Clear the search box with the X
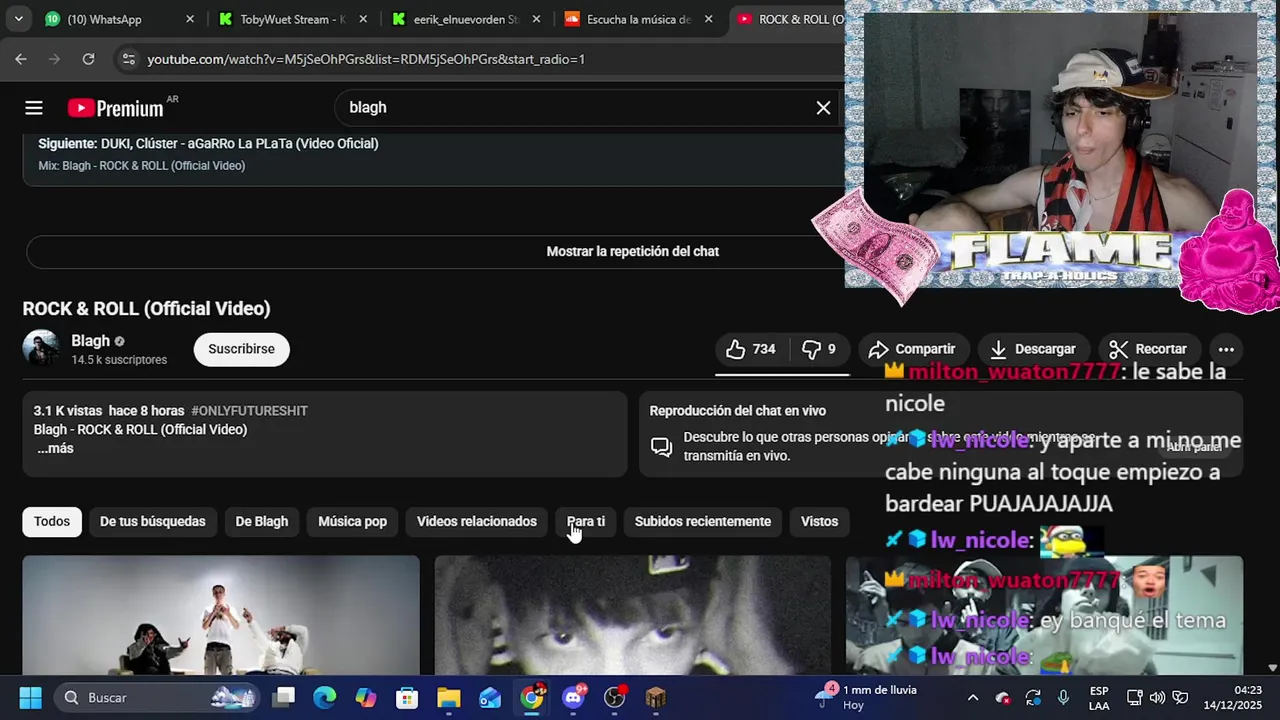The image size is (1280, 720). pos(823,108)
